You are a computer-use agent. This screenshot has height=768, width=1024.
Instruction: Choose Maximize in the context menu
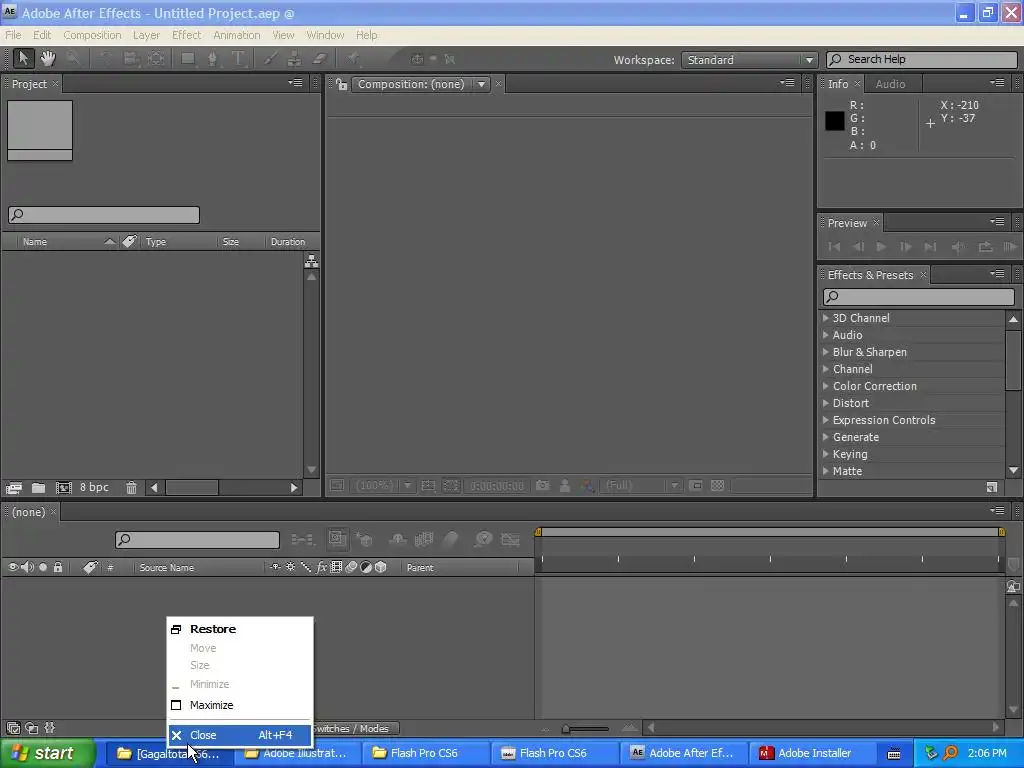pyautogui.click(x=240, y=705)
